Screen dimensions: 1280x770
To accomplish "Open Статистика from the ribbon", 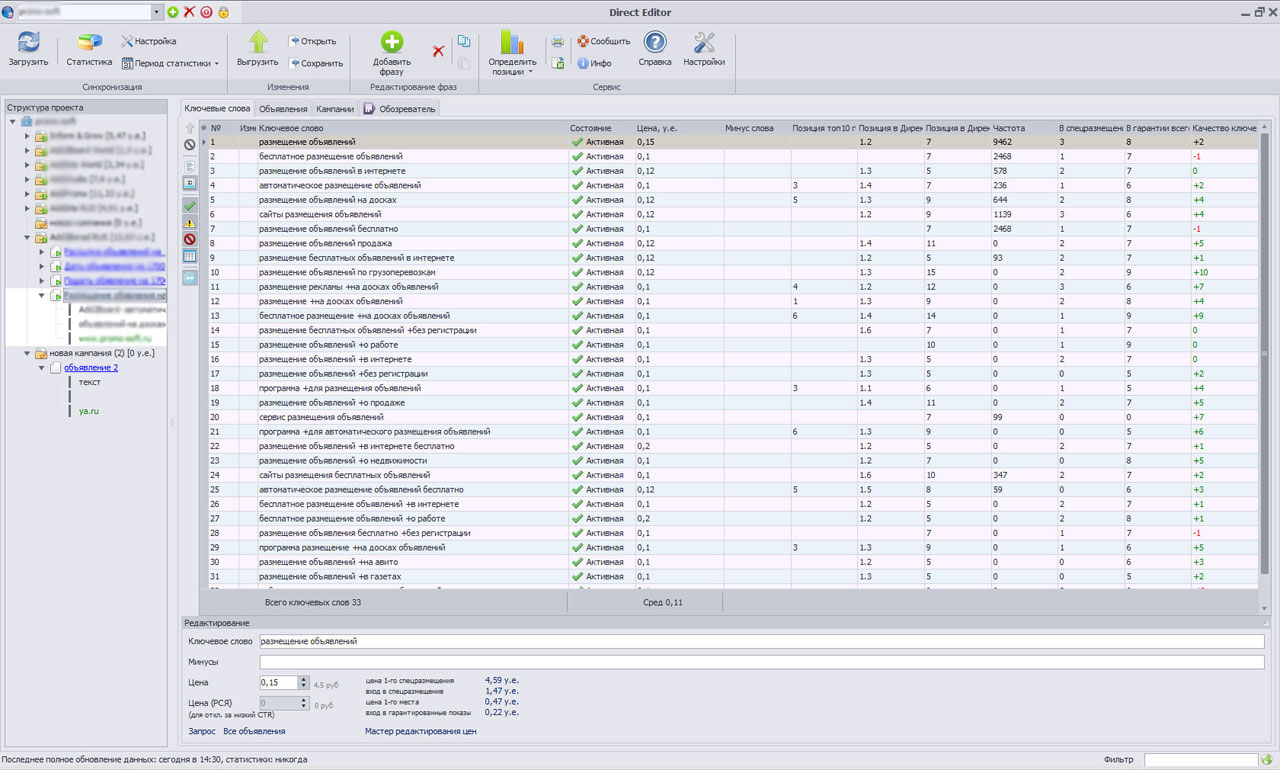I will coord(89,43).
